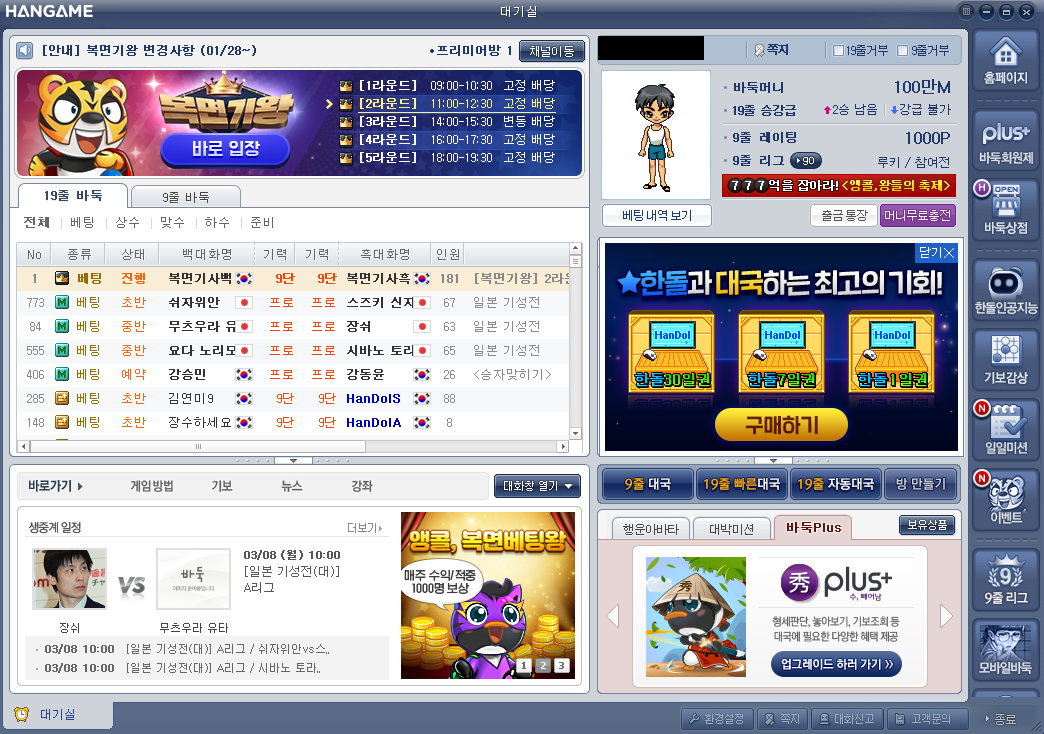This screenshot has height=734, width=1044.
Task: Click the grid icon in title bar
Action: (x=966, y=11)
